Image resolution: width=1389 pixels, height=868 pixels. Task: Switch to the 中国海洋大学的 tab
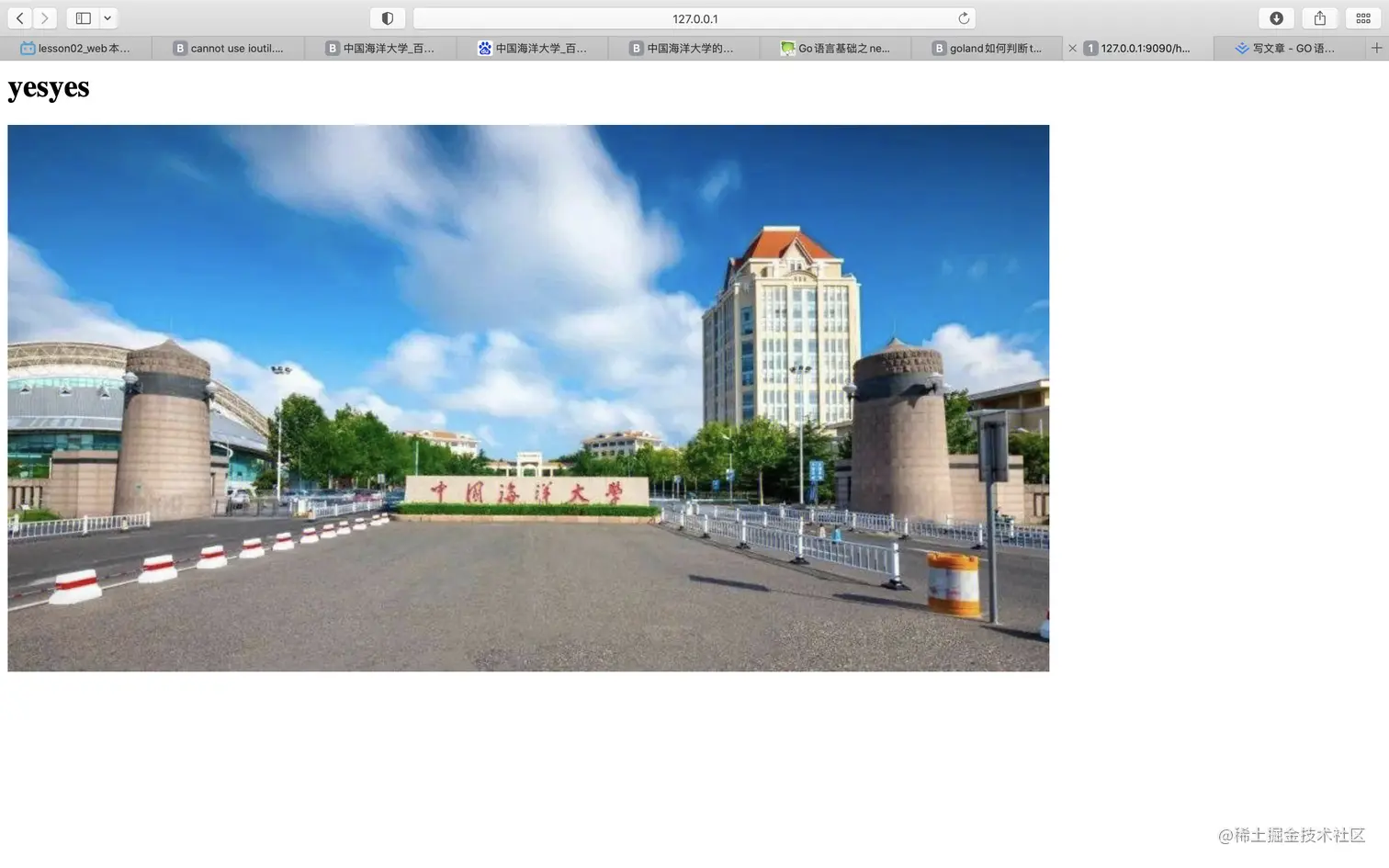coord(683,49)
